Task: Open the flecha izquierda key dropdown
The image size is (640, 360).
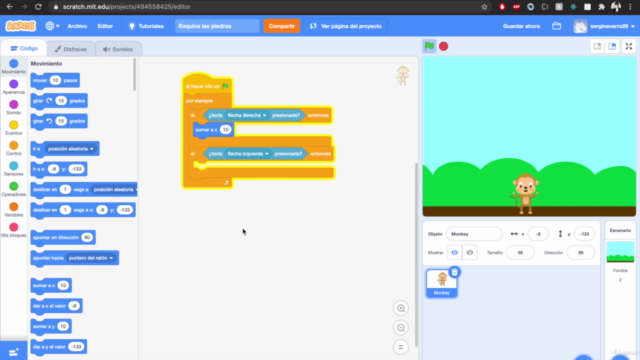Action: tap(248, 153)
